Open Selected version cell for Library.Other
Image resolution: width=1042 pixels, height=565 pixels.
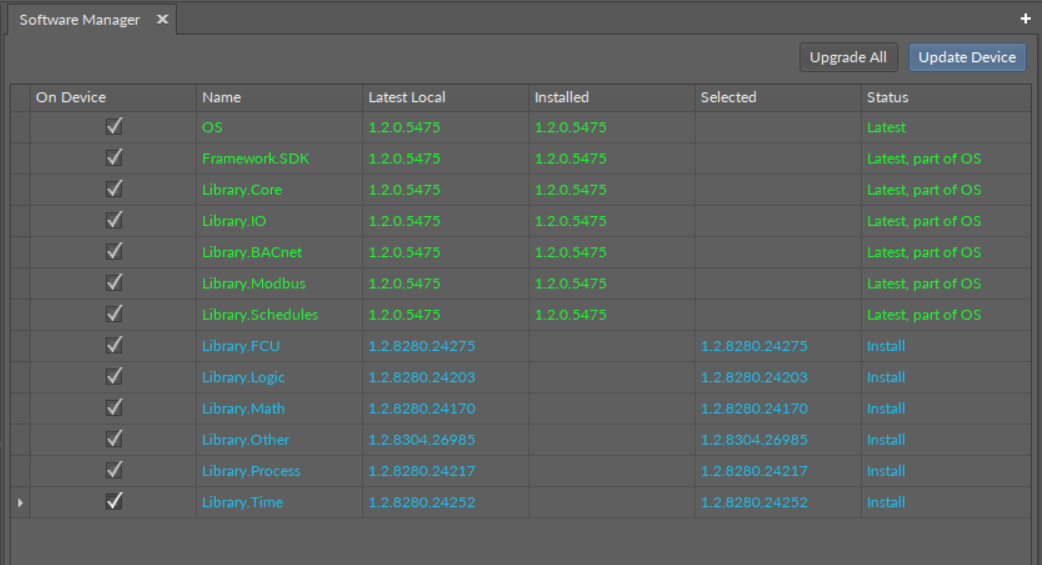click(x=753, y=440)
